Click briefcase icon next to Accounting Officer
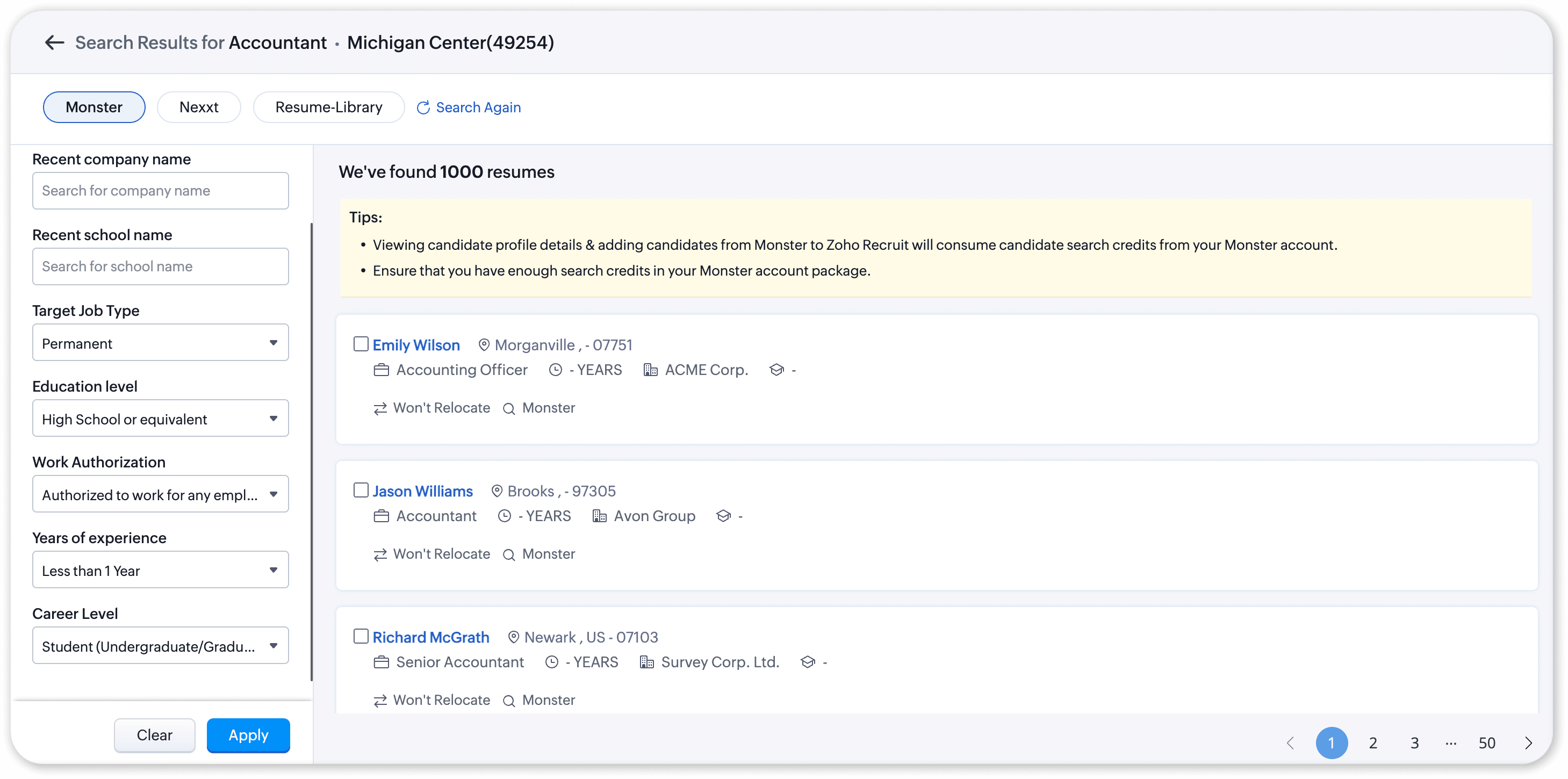The width and height of the screenshot is (1568, 779). tap(381, 370)
